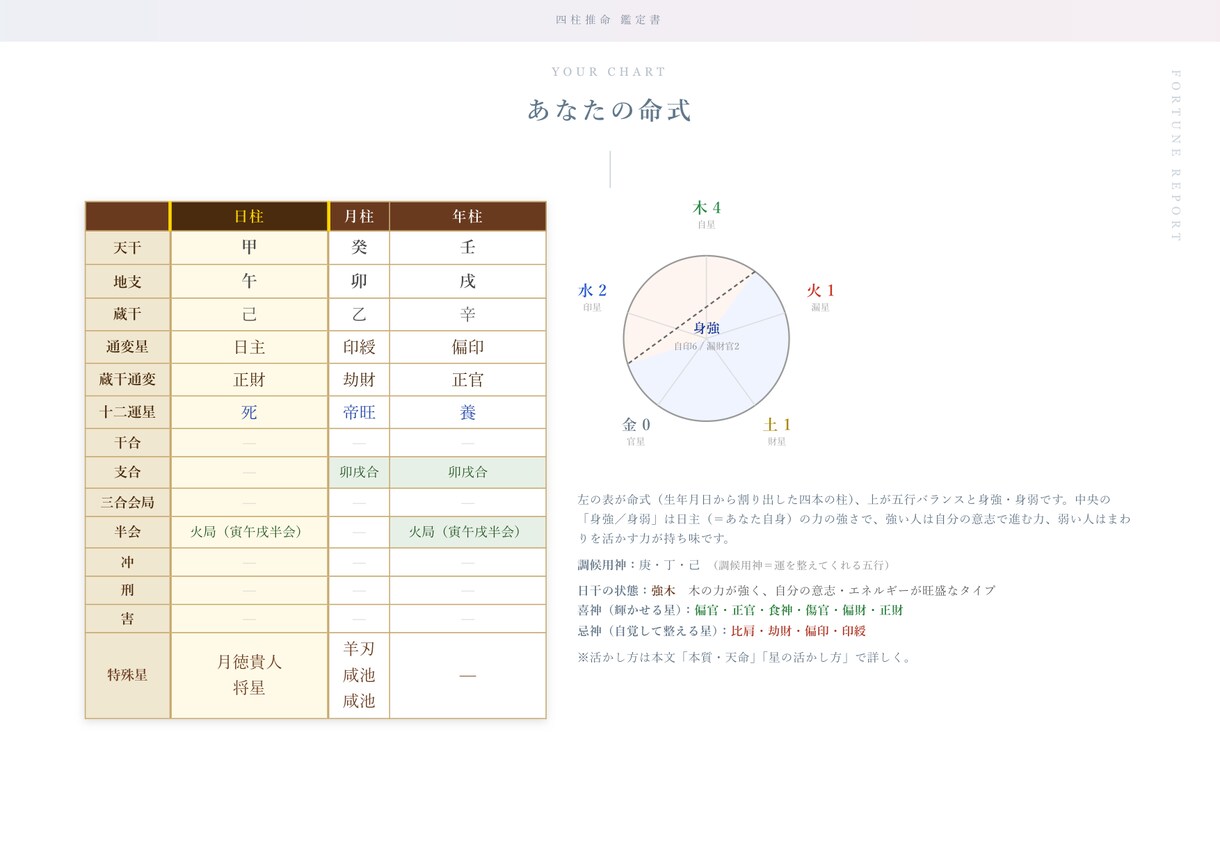Select the 羊刃 special star
1220x862 pixels.
(x=359, y=648)
